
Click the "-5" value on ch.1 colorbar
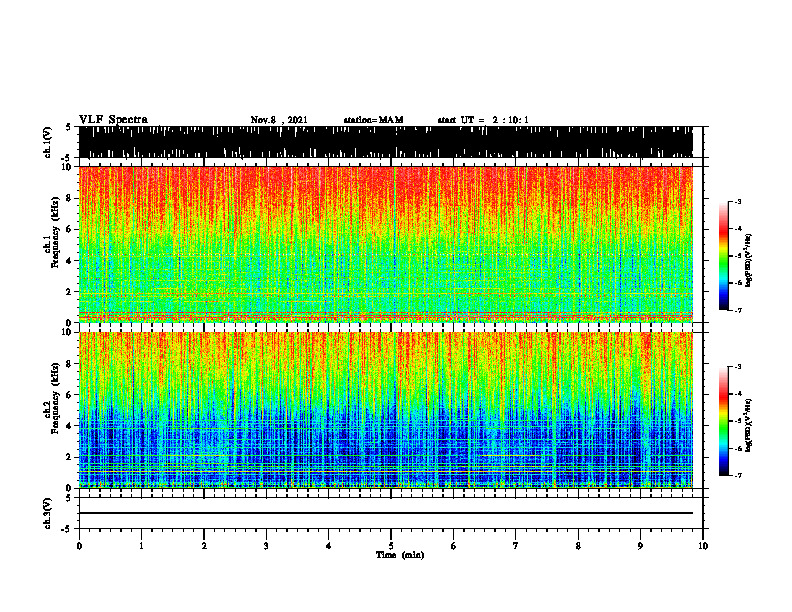[x=738, y=256]
